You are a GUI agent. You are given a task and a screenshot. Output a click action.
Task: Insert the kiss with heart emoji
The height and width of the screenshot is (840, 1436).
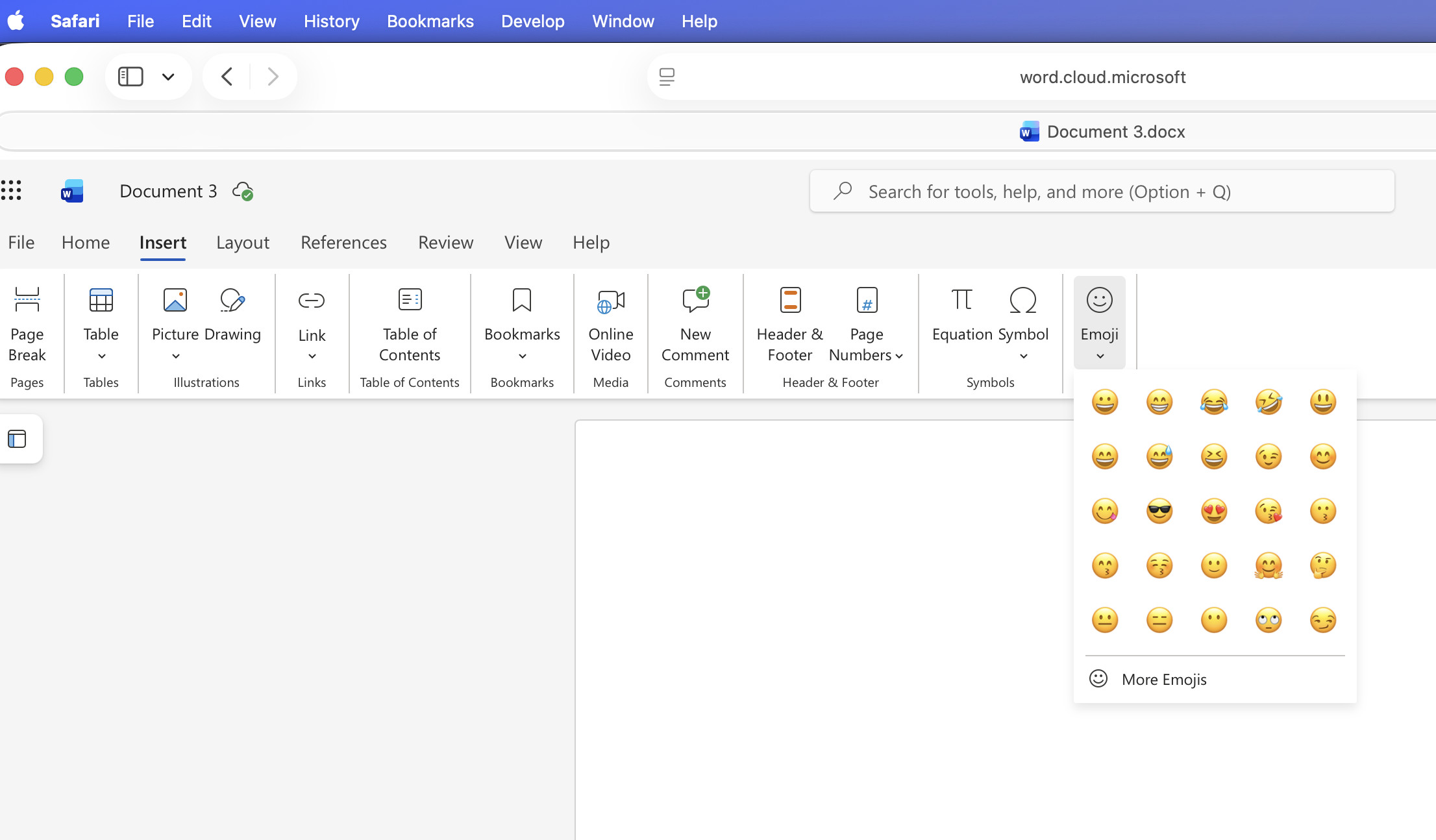point(1269,511)
